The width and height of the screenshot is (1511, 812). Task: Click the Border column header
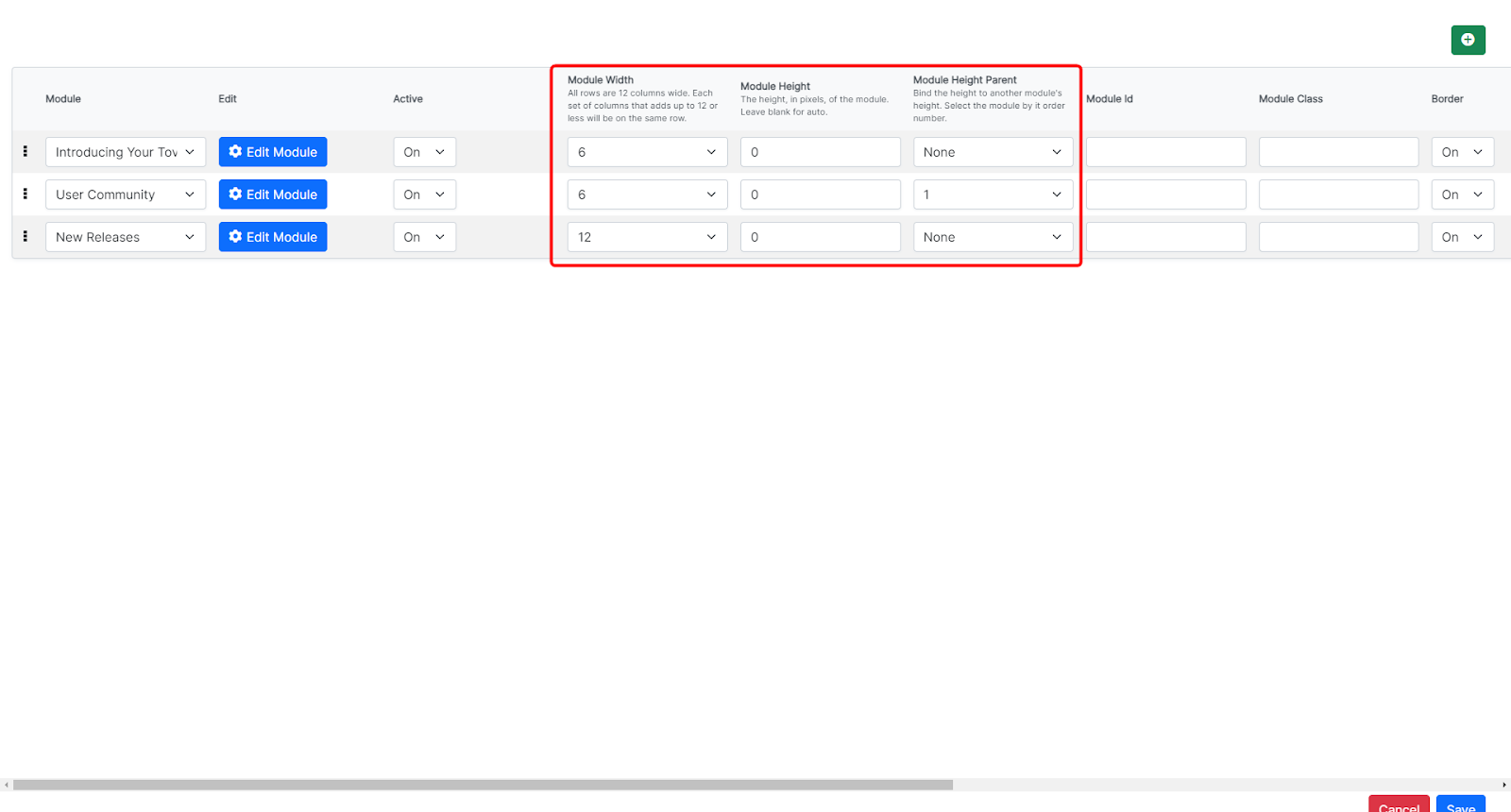(1447, 99)
